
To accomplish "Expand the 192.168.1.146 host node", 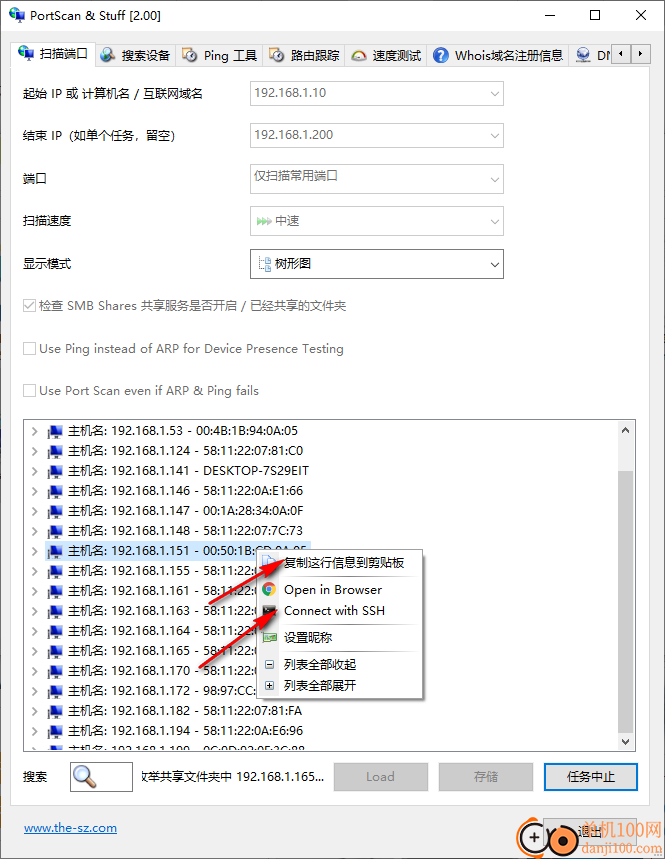I will click(35, 491).
